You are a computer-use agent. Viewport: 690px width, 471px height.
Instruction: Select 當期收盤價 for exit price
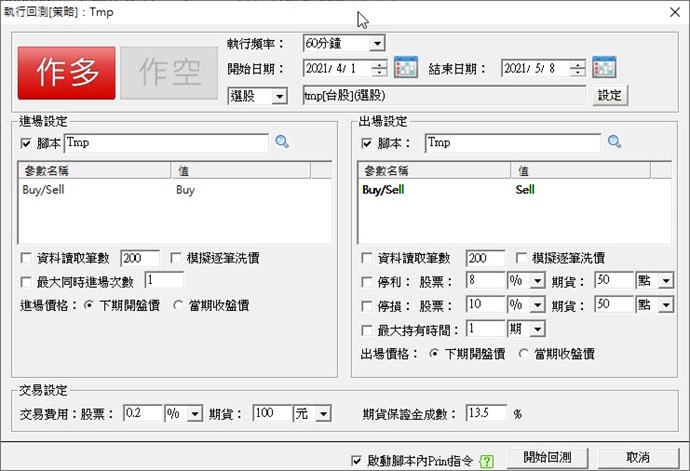click(524, 353)
